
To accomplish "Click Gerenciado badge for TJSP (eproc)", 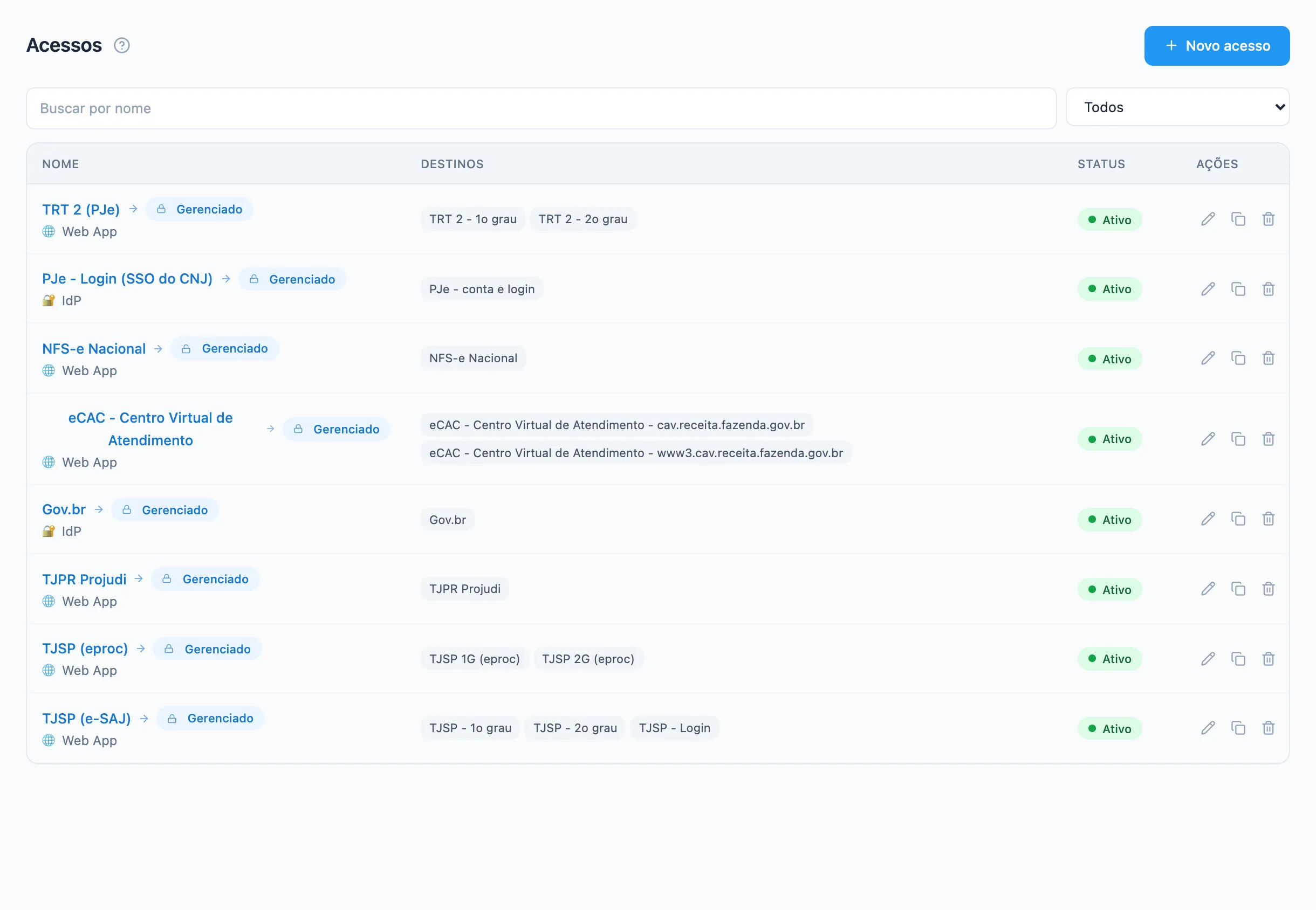I will pos(208,650).
